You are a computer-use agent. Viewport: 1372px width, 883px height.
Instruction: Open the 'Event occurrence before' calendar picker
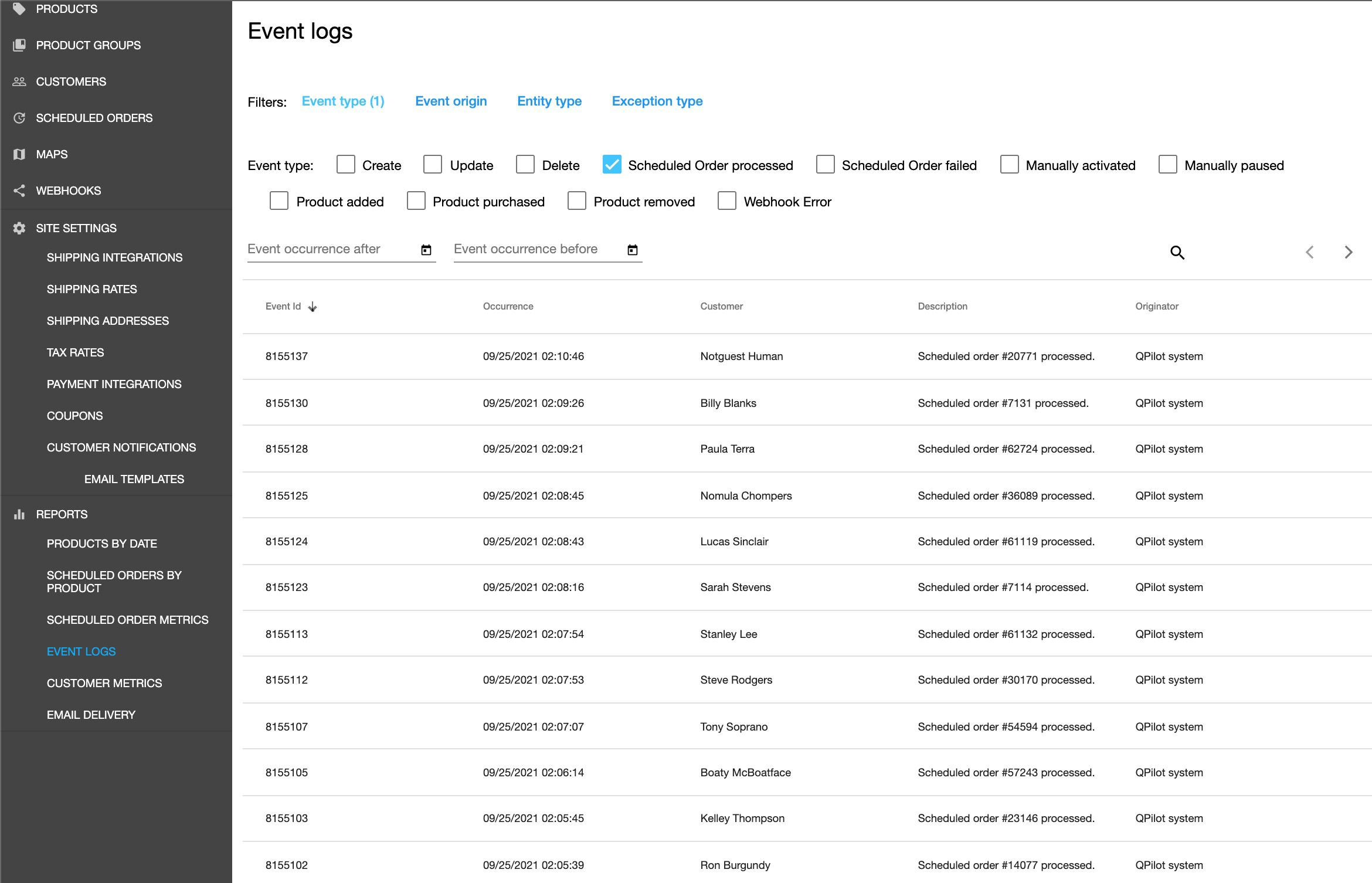[632, 250]
